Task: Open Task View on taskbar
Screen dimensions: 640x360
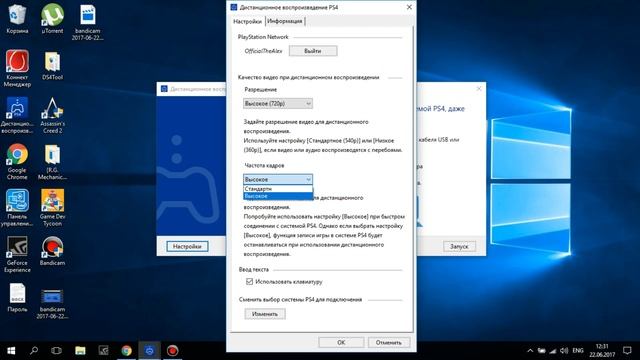Action: pyautogui.click(x=56, y=350)
